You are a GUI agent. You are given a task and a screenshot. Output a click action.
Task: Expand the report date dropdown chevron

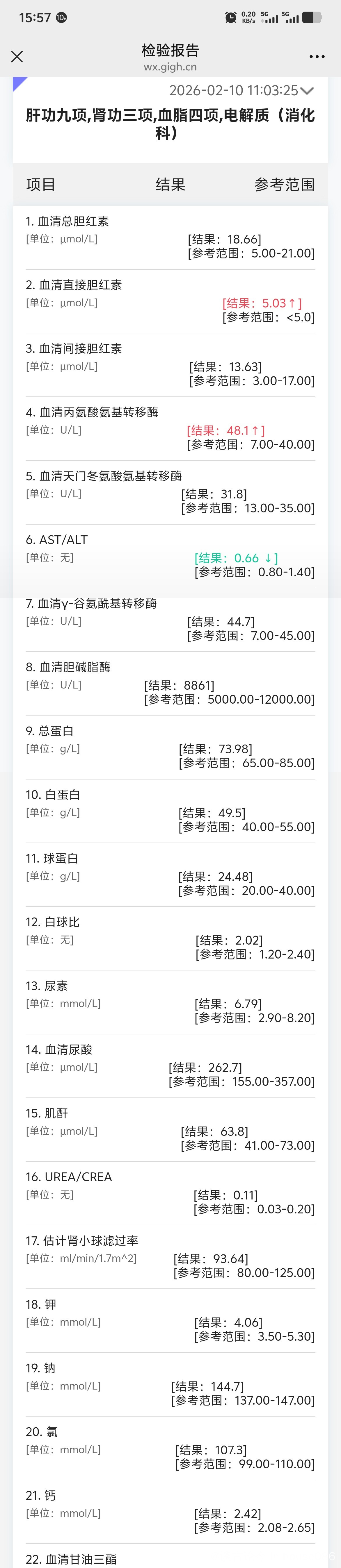pos(308,91)
